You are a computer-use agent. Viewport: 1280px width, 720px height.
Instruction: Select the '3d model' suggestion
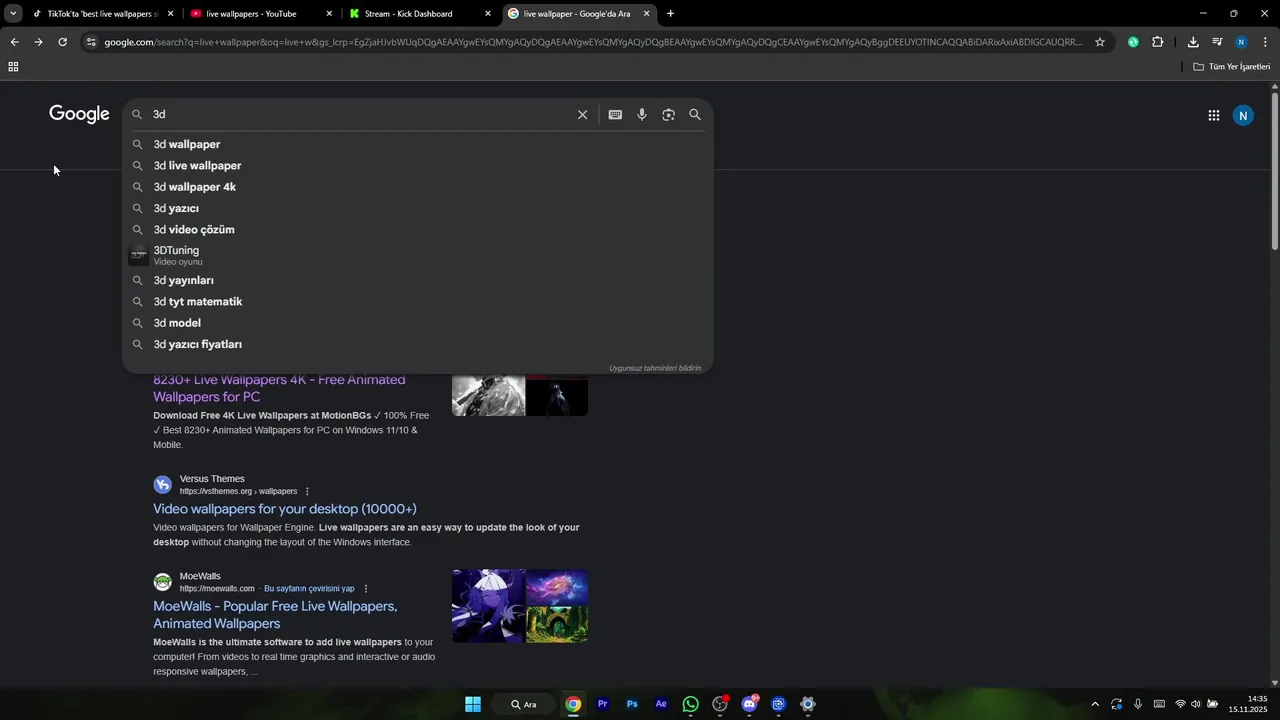pos(418,323)
